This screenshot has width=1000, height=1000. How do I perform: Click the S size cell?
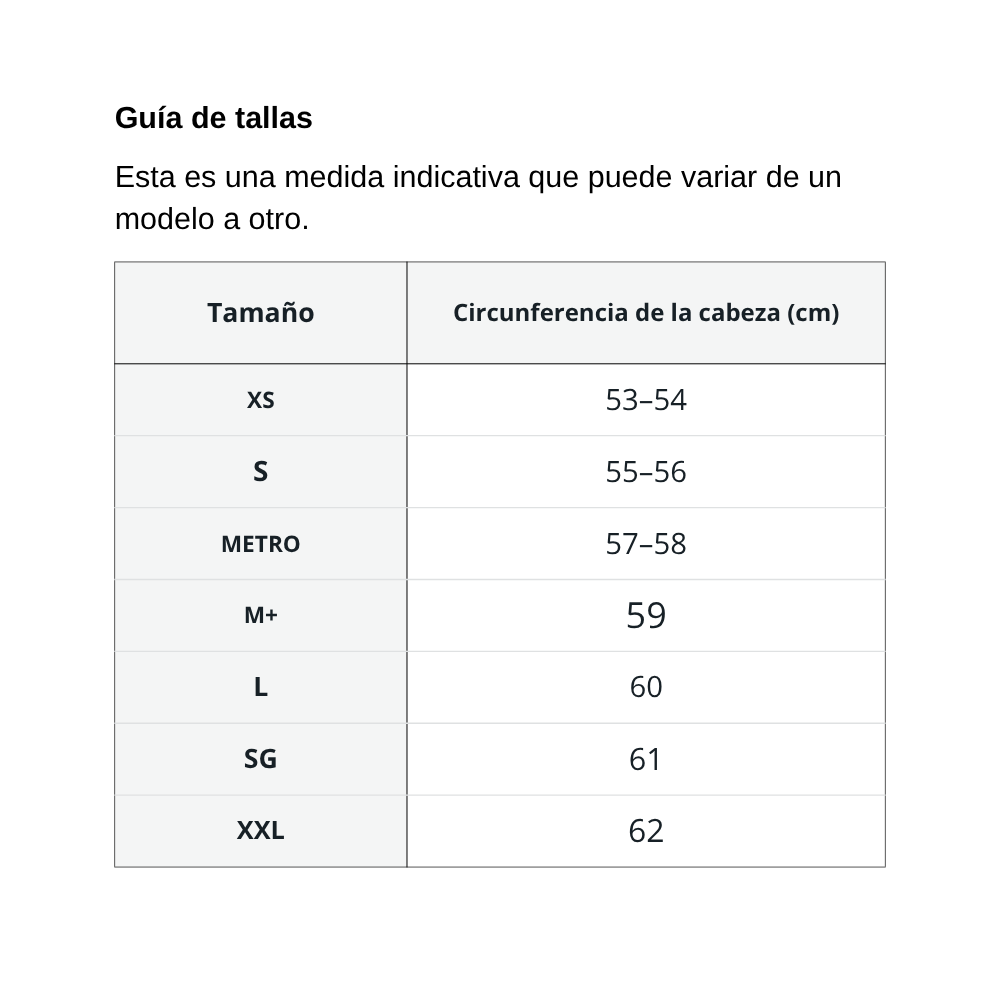pos(261,472)
